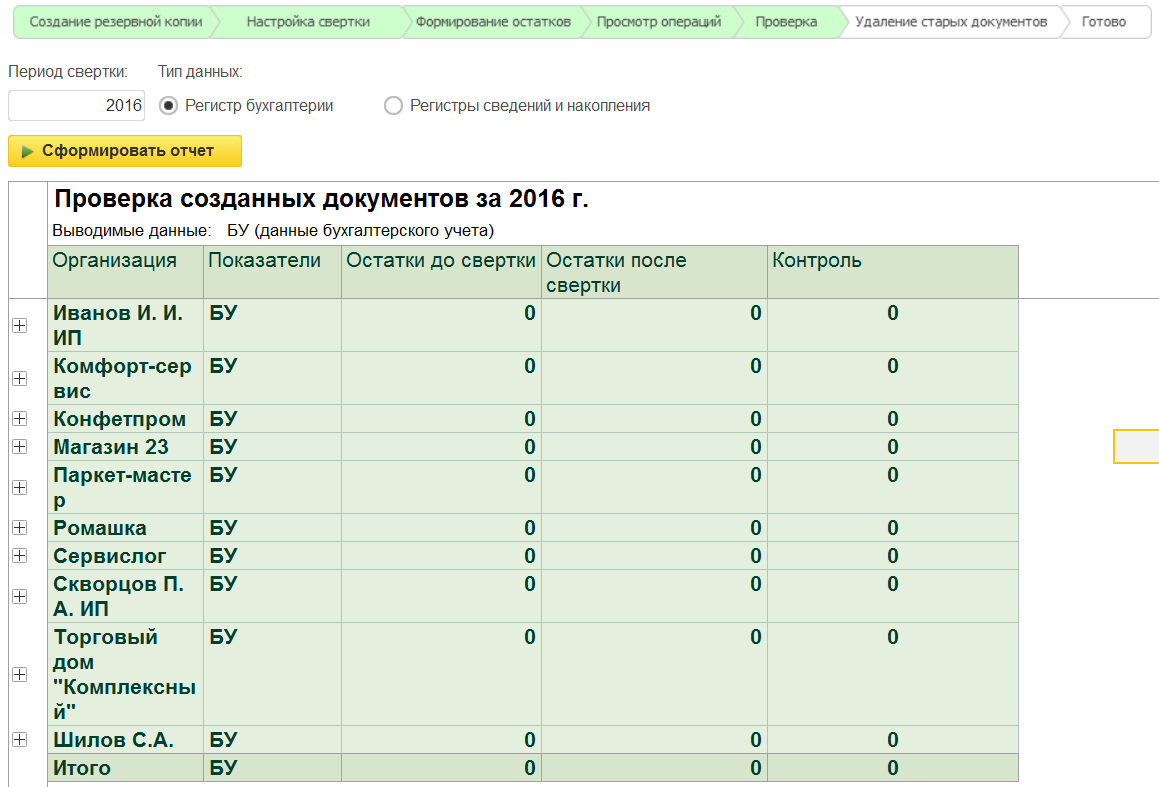Expand Торговый дом "Комплексный" row
This screenshot has width=1159, height=787.
tap(19, 675)
